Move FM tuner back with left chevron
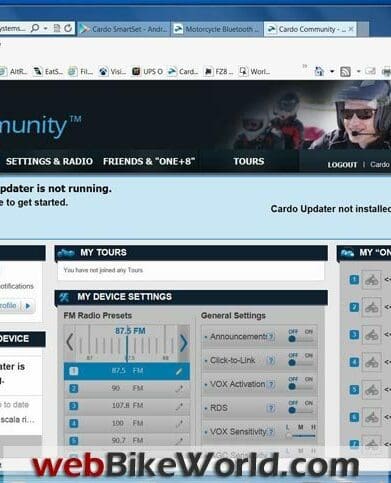The width and height of the screenshot is (391, 483). pyautogui.click(x=70, y=342)
